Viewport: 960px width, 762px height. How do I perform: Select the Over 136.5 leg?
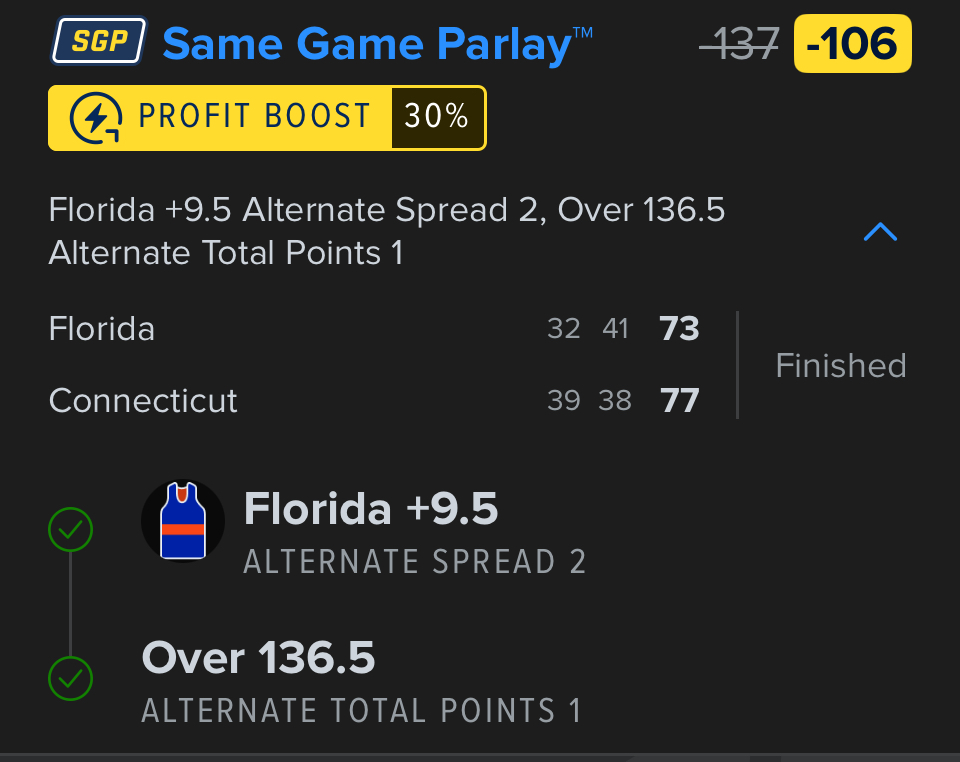259,658
